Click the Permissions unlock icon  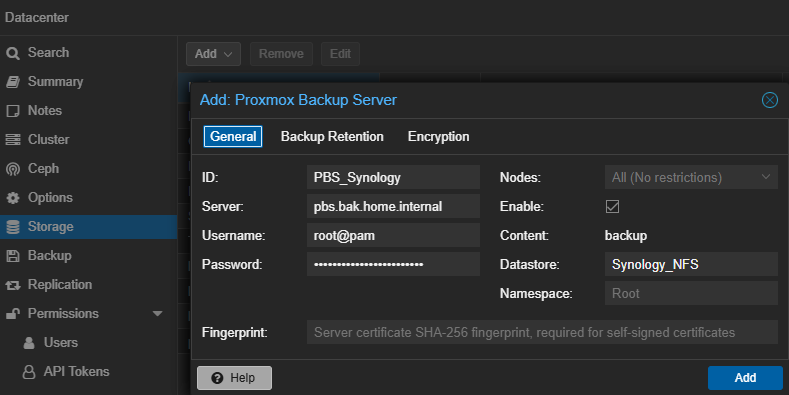click(x=13, y=313)
